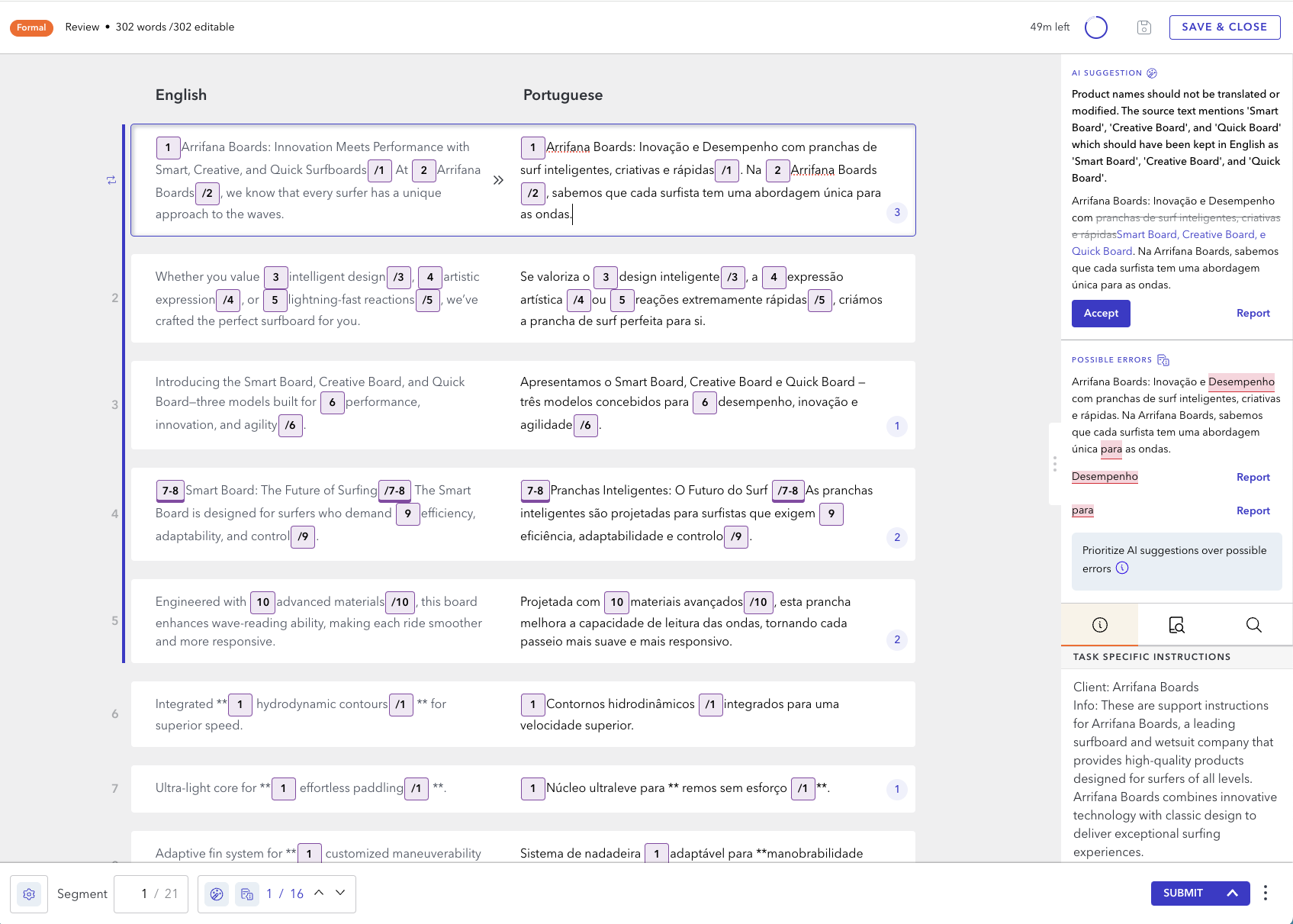1293x924 pixels.
Task: Click the QA issues icon beside the 1/16 counter
Action: click(x=246, y=893)
